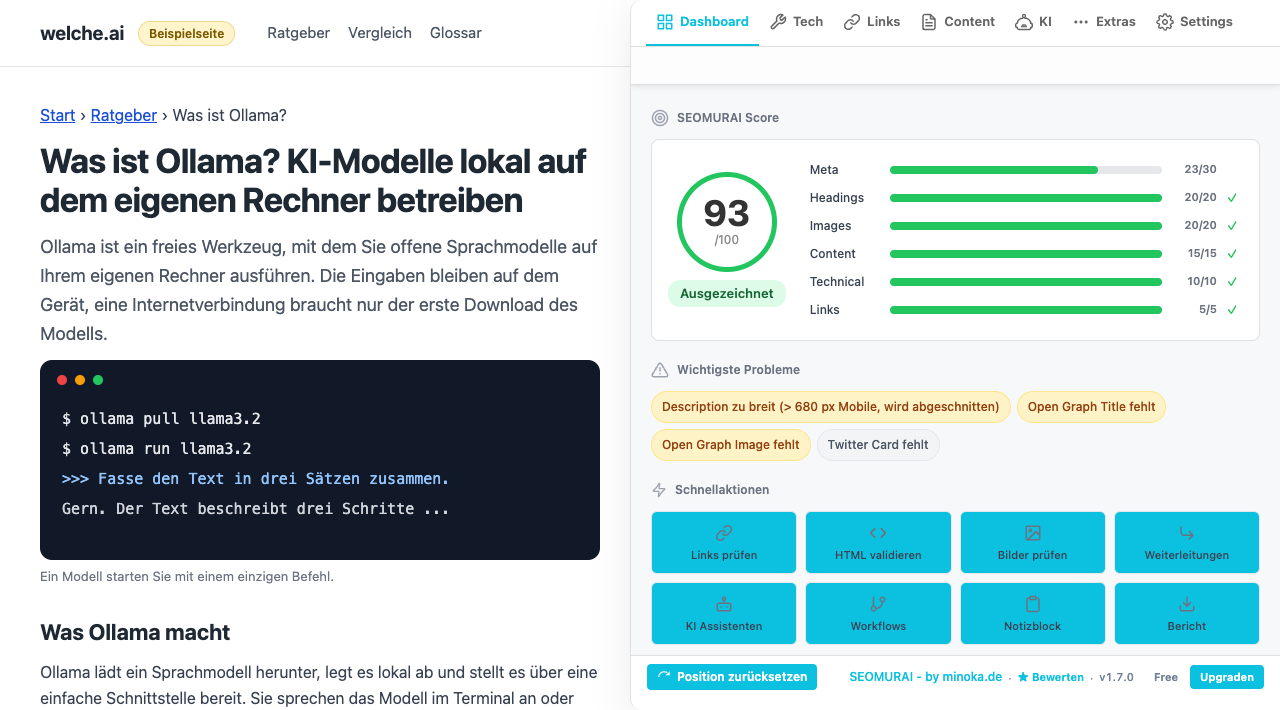Follow the Start breadcrumb link

57,115
